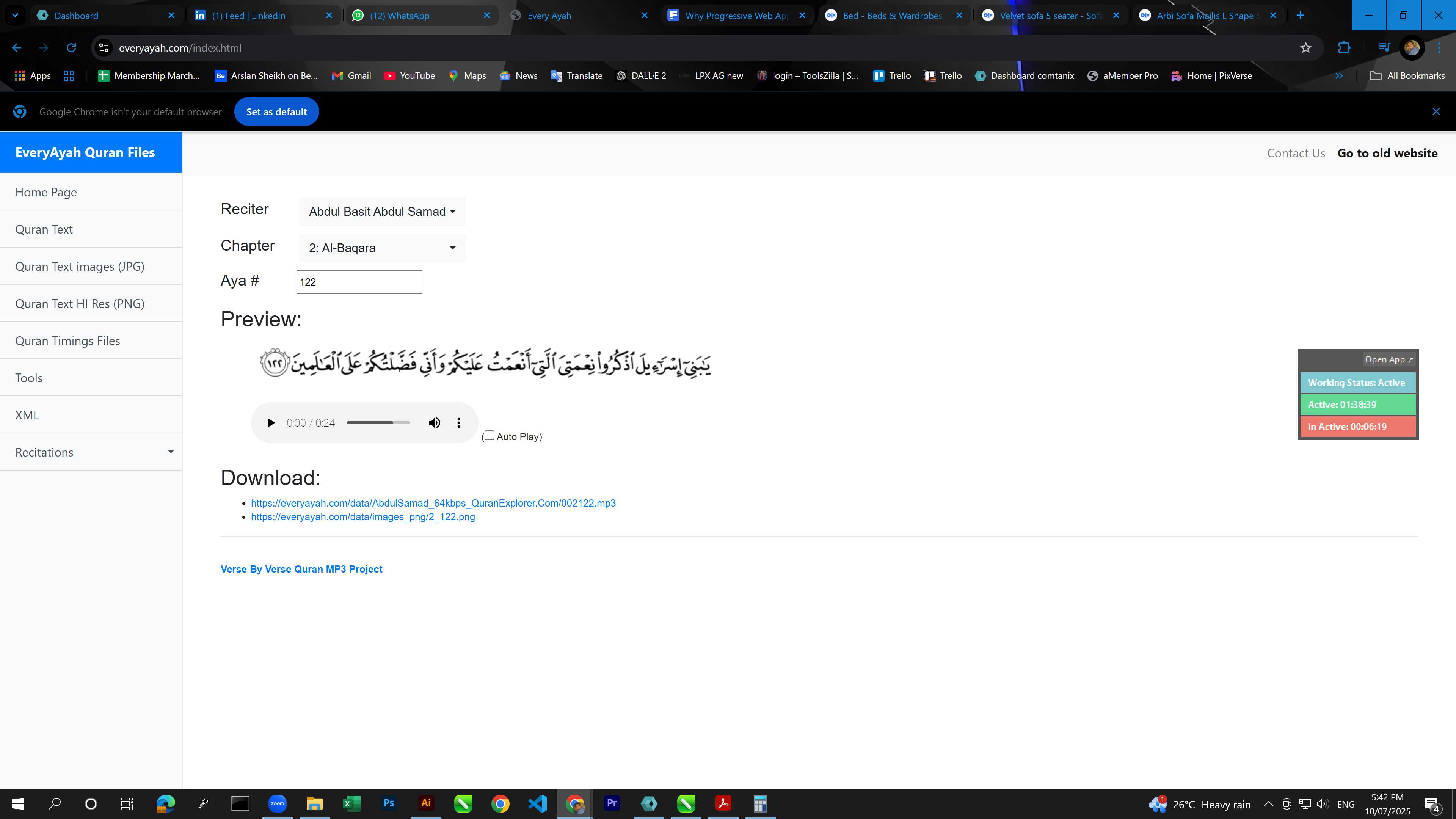Open Zoom from taskbar
1456x819 pixels.
(x=277, y=804)
